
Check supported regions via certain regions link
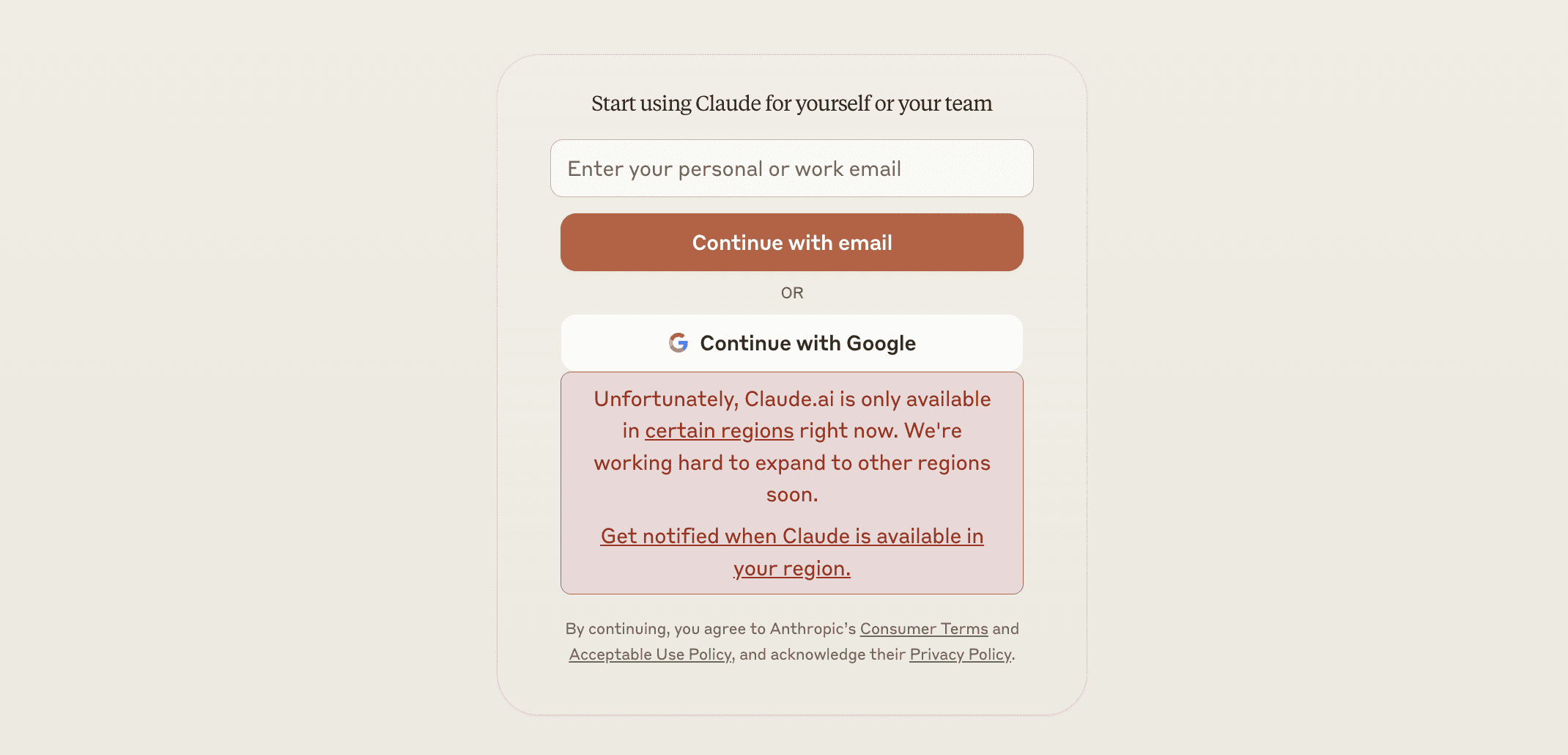point(719,431)
